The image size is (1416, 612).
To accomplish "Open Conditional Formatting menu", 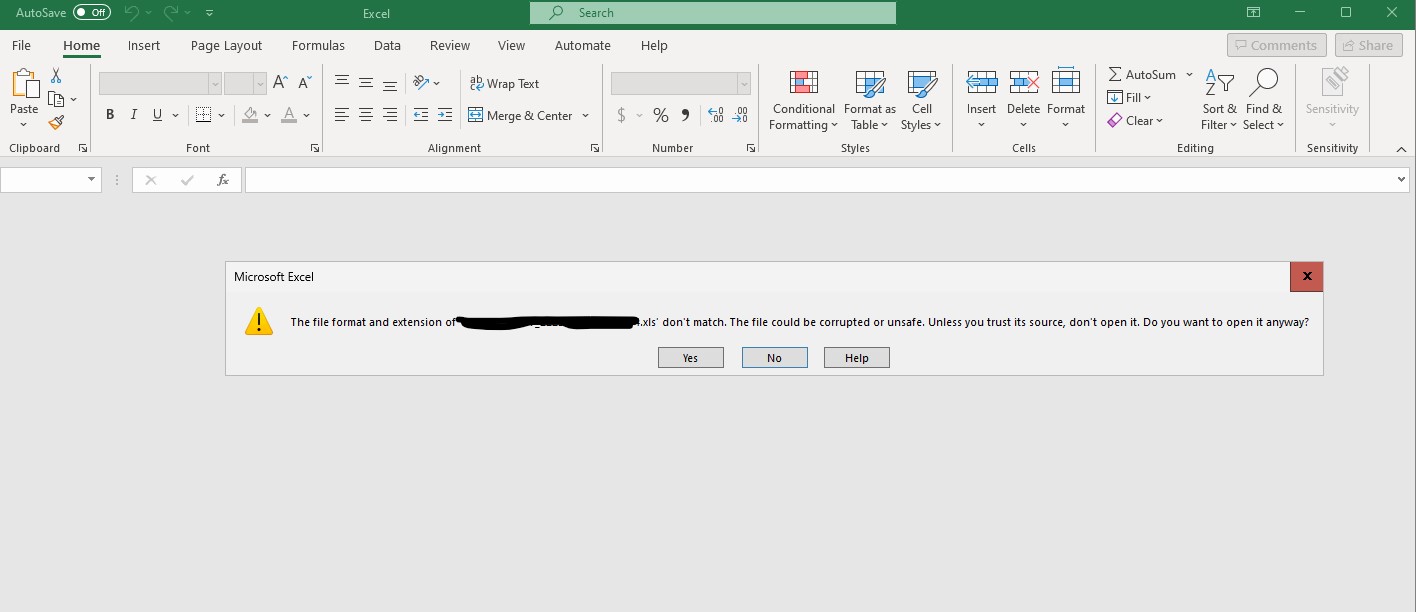I will point(804,100).
